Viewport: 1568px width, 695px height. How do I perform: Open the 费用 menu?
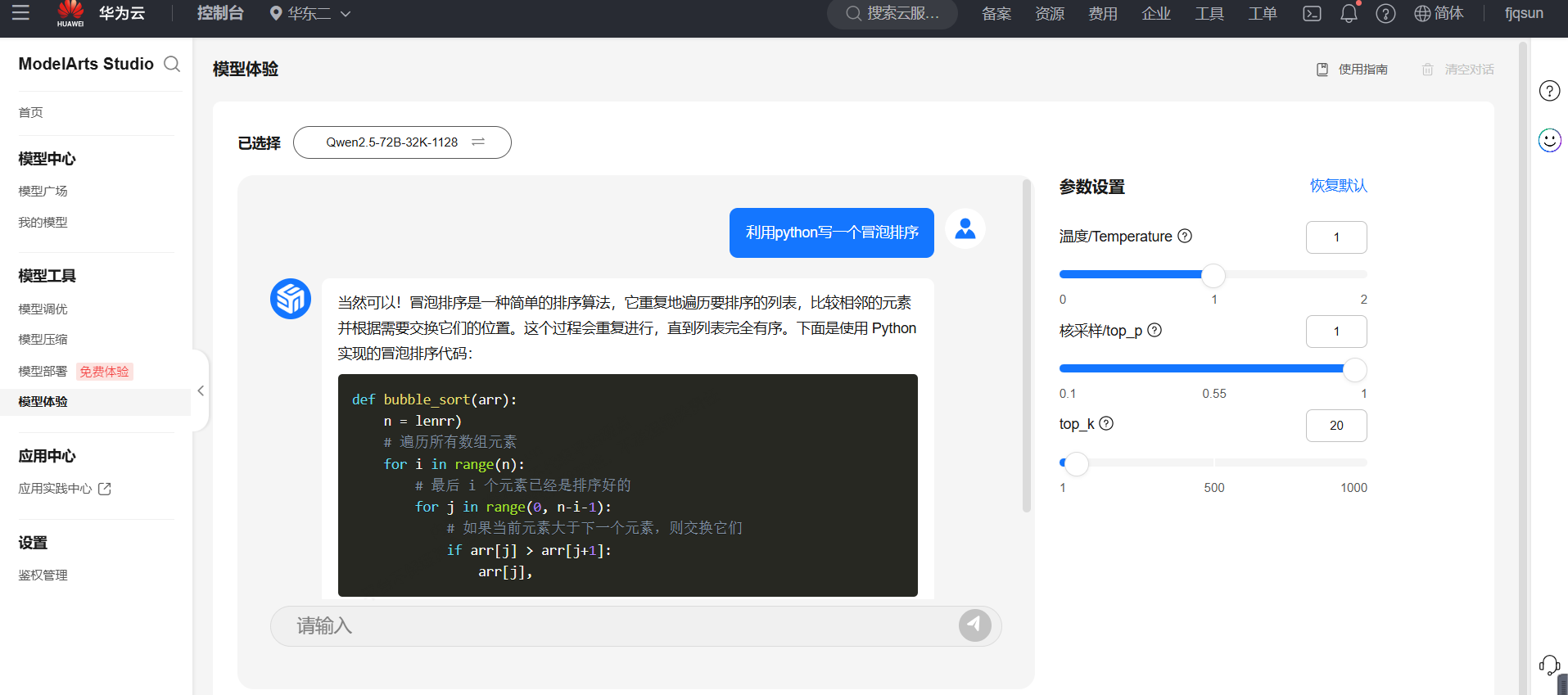pos(1103,13)
